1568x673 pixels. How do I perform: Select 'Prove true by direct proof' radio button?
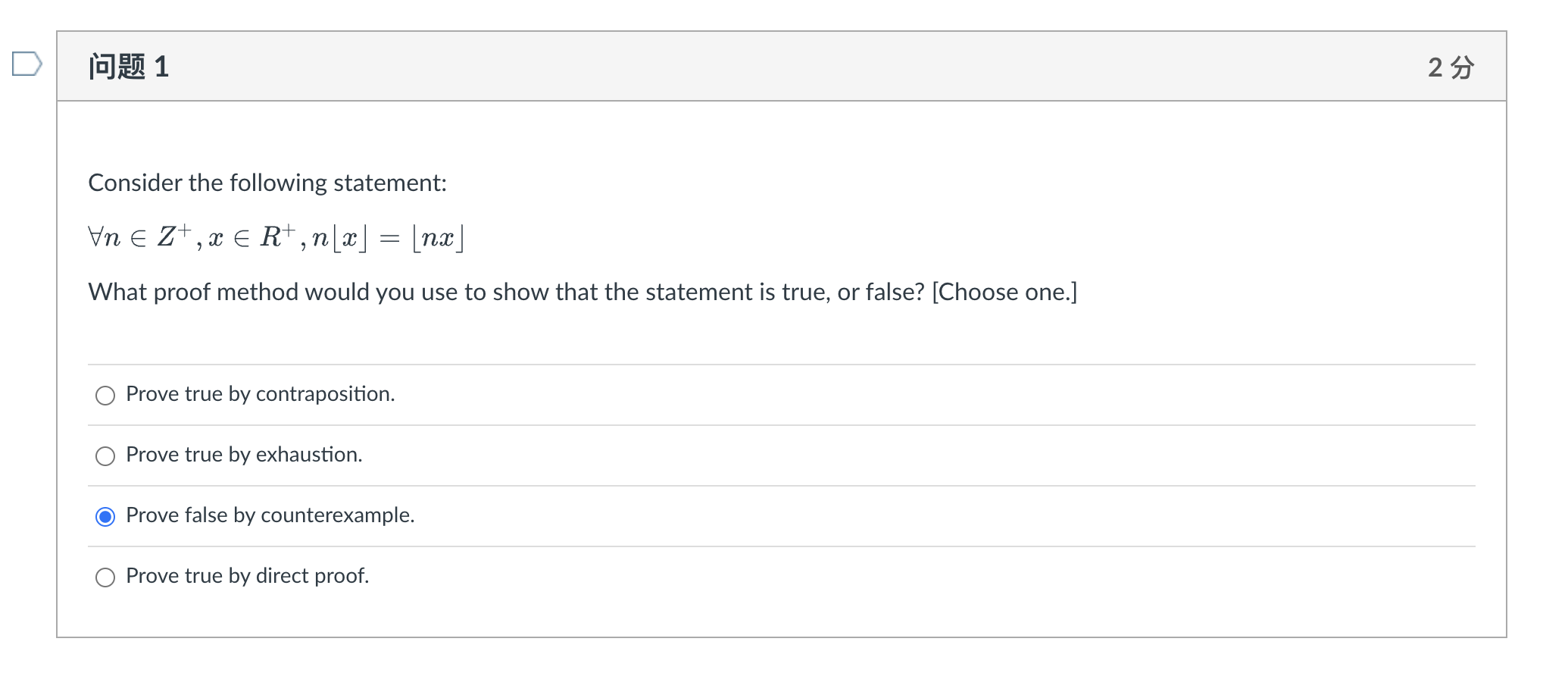[x=105, y=577]
